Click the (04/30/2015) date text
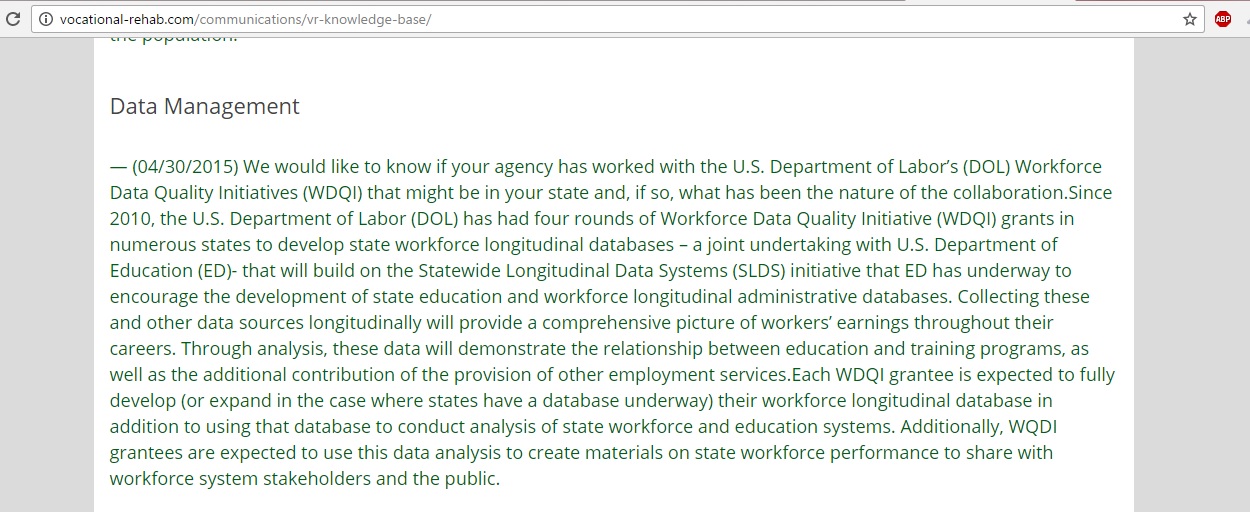 184,167
